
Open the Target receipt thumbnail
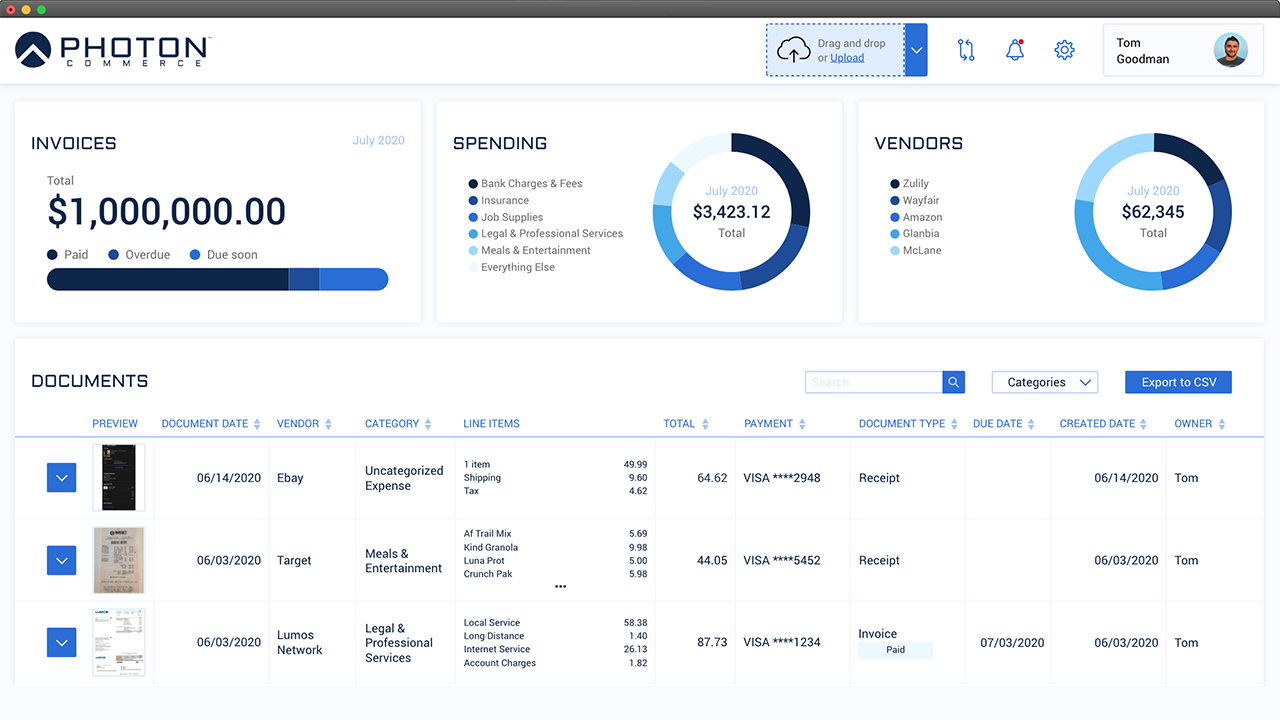119,560
